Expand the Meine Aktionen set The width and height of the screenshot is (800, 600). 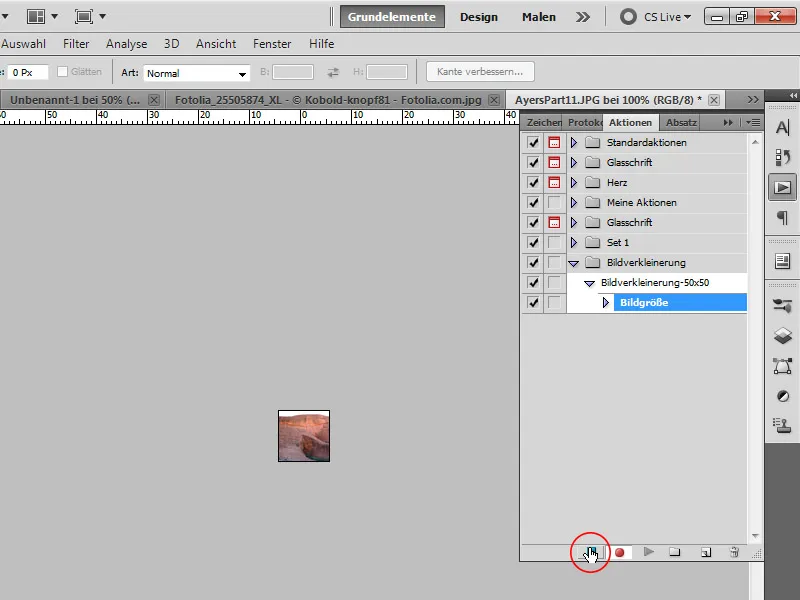pos(573,203)
